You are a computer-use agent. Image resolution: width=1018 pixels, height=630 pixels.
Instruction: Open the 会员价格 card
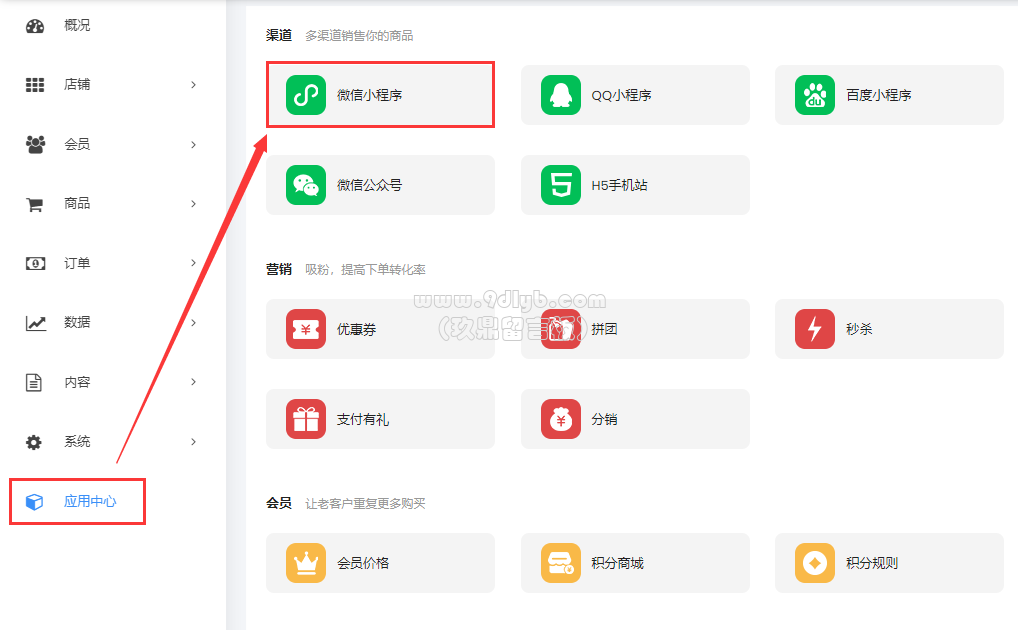[380, 563]
